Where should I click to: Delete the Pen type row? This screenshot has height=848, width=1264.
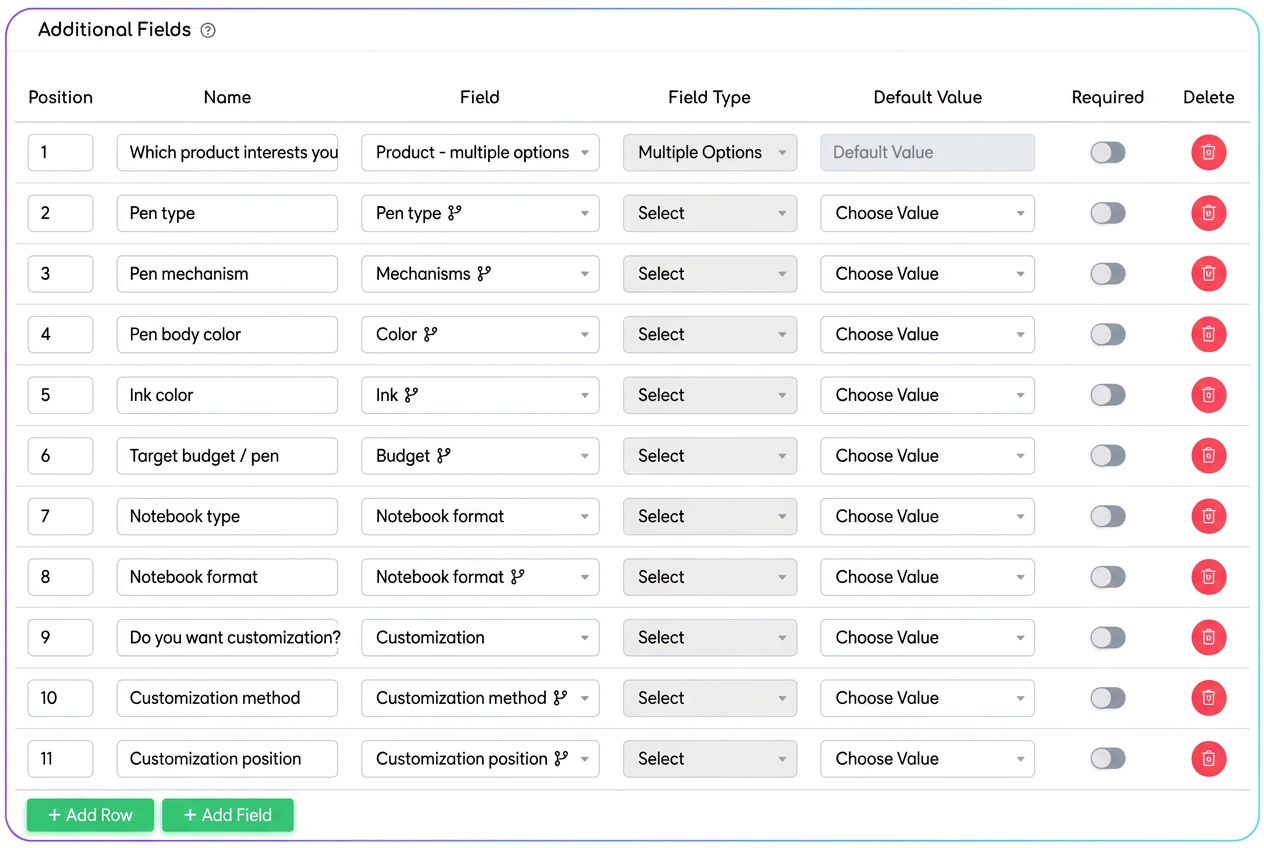(x=1208, y=213)
